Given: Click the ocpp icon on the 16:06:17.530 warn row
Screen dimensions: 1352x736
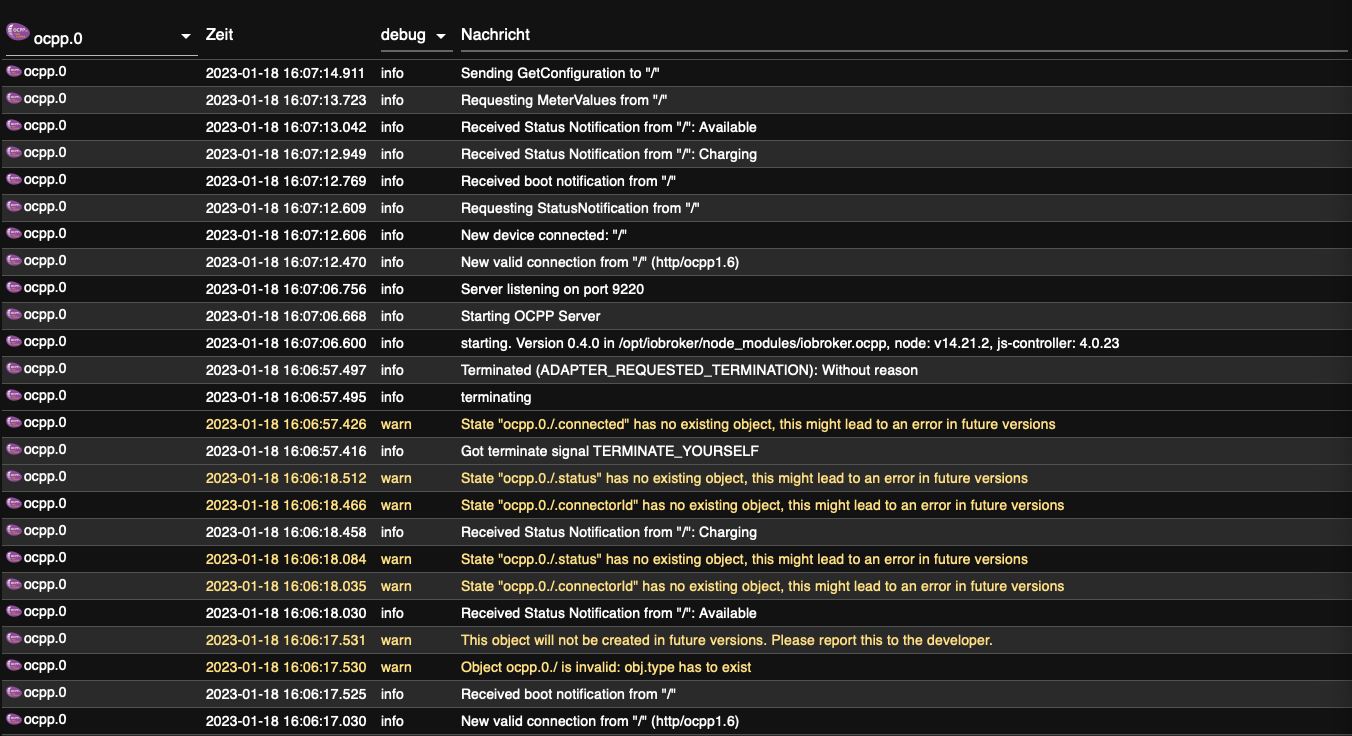Looking at the screenshot, I should point(14,666).
